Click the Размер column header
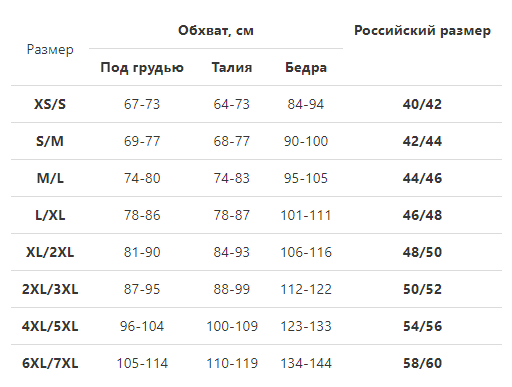This screenshot has width=512, height=387. 50,49
